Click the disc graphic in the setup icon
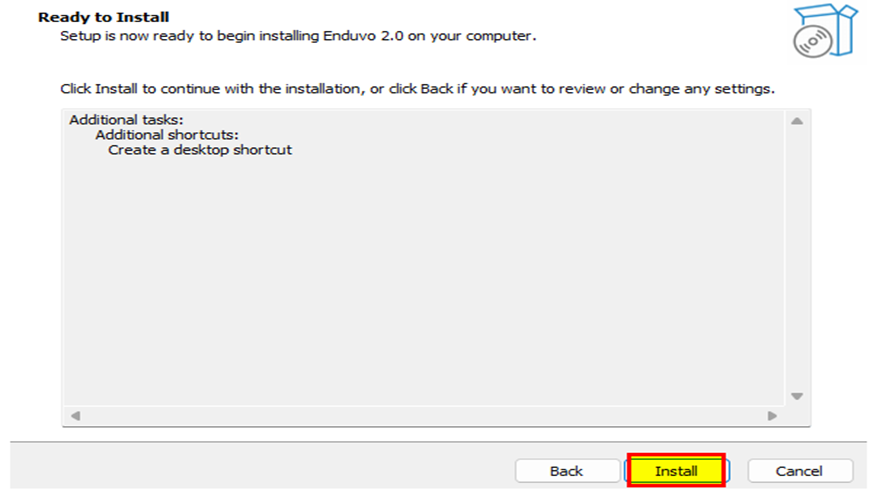880x492 pixels. pyautogui.click(x=812, y=42)
